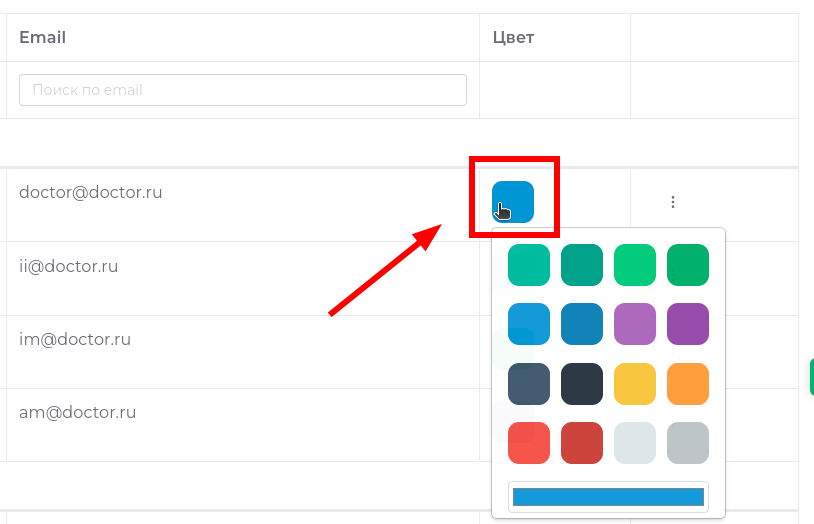
Task: Type in the email search field
Action: (x=243, y=90)
